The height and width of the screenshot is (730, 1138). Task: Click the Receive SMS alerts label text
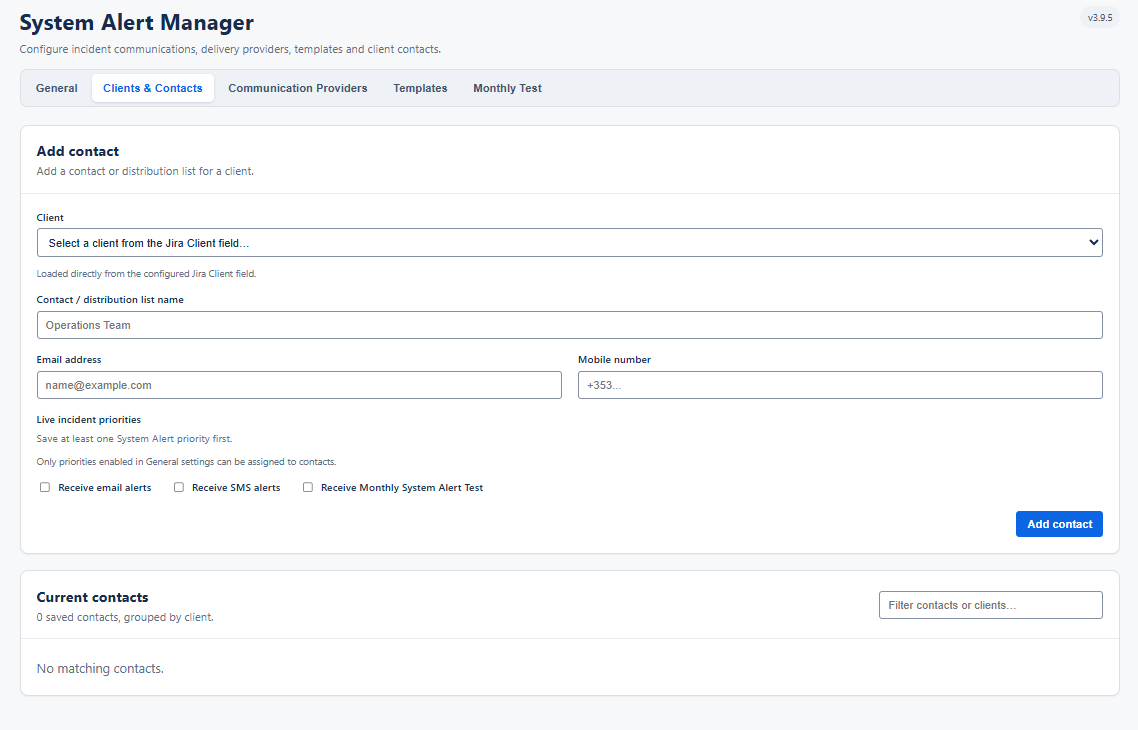[236, 488]
